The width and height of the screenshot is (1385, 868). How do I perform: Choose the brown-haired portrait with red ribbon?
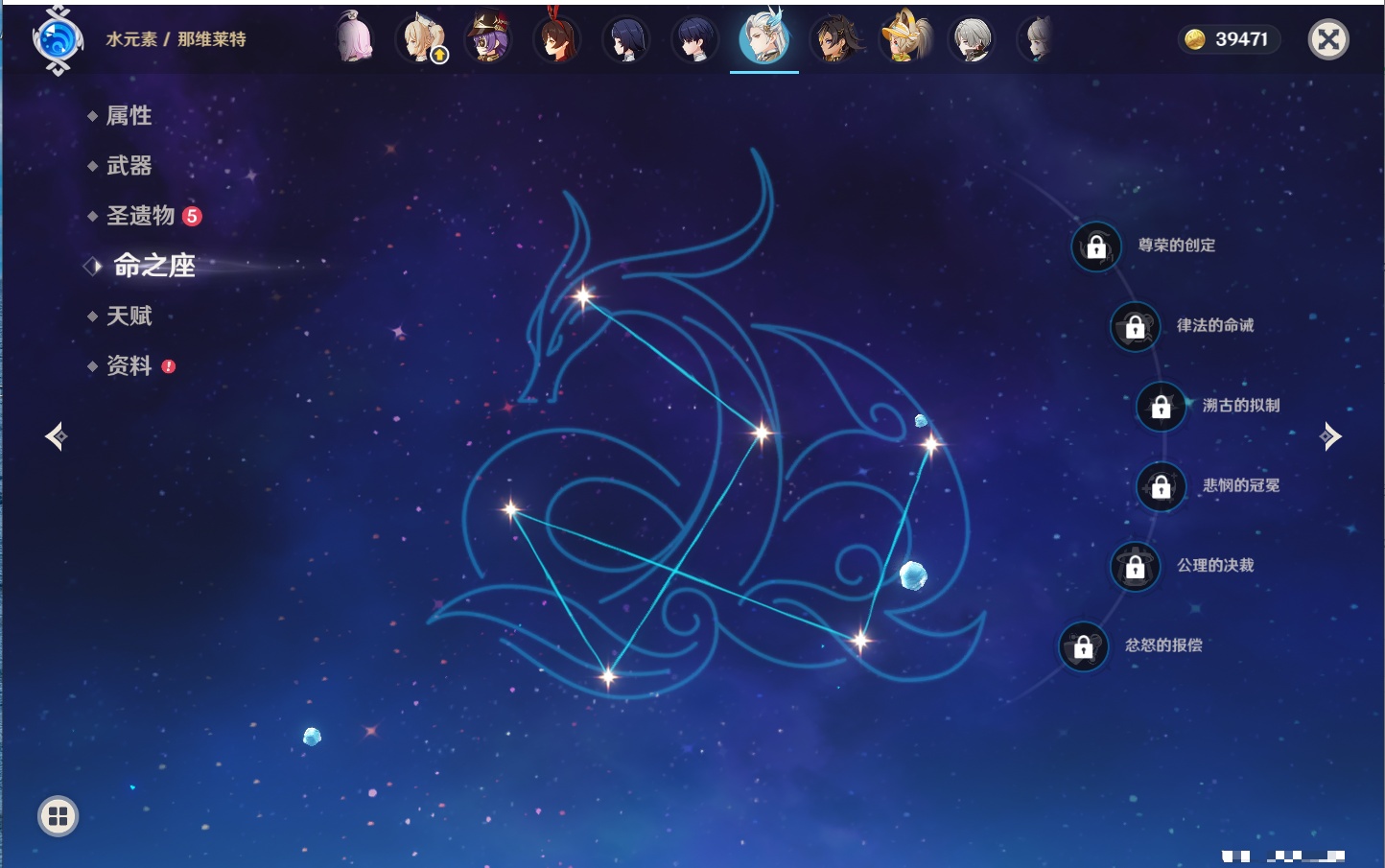tap(557, 38)
